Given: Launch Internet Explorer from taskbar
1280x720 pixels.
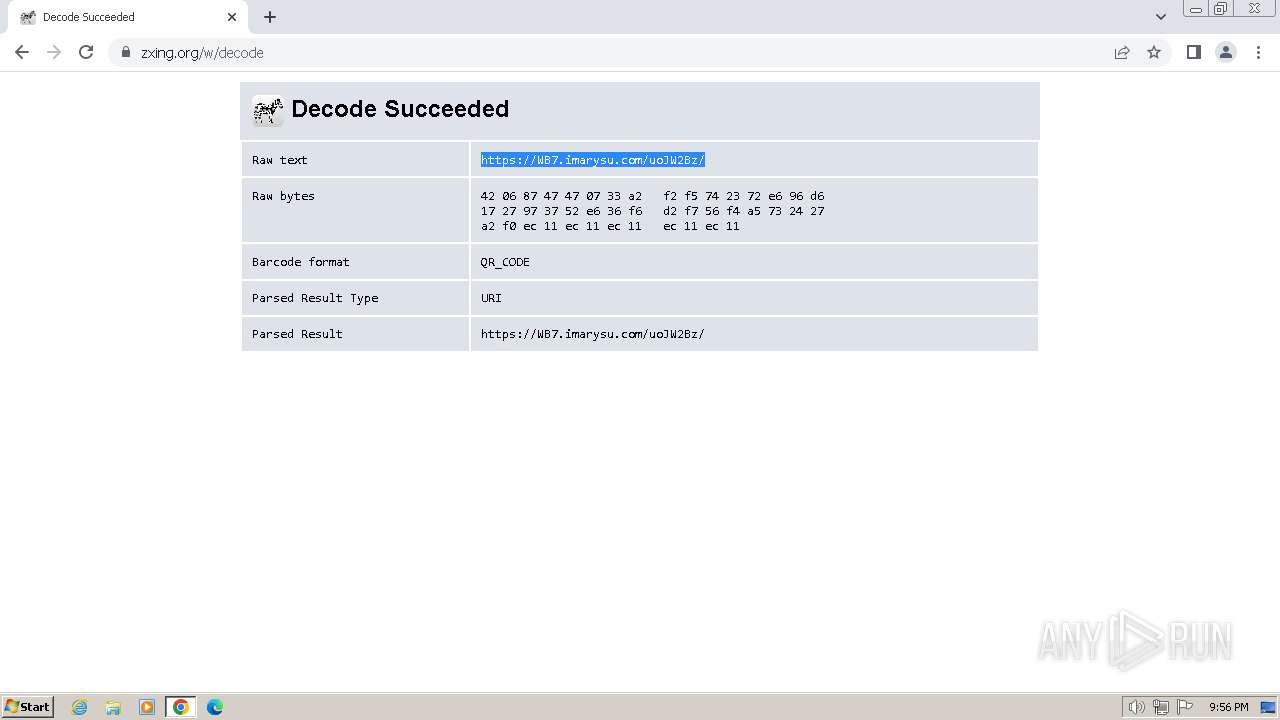Looking at the screenshot, I should [x=79, y=707].
